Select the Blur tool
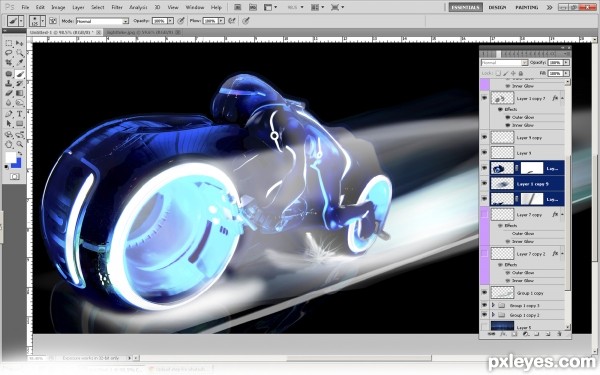This screenshot has width=600, height=375. click(x=8, y=102)
